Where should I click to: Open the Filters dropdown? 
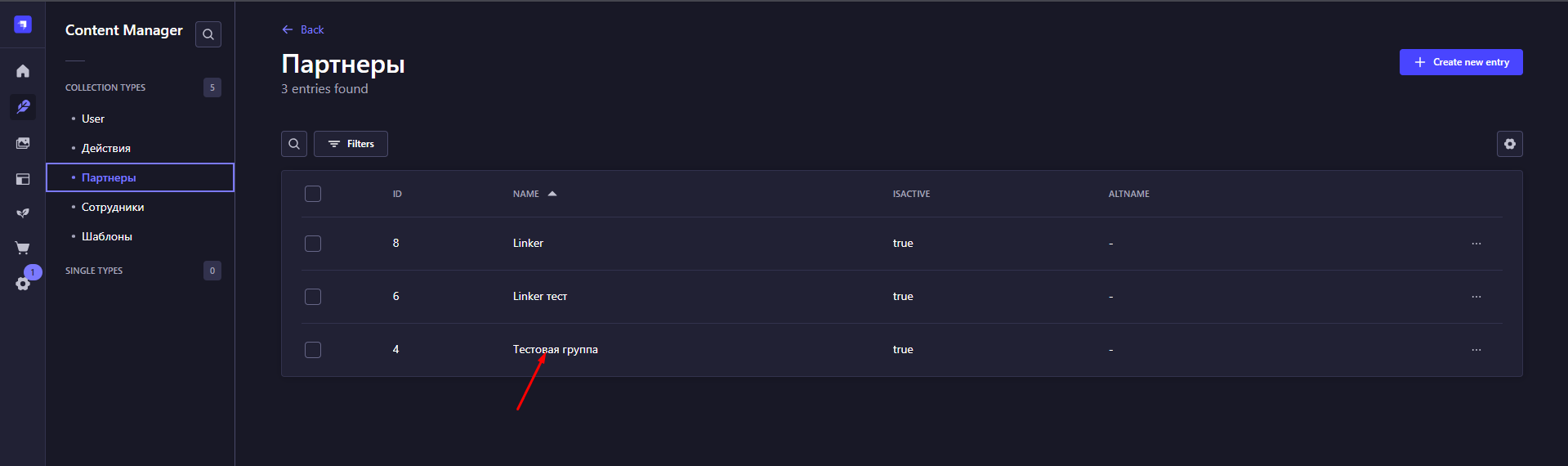pyautogui.click(x=351, y=144)
